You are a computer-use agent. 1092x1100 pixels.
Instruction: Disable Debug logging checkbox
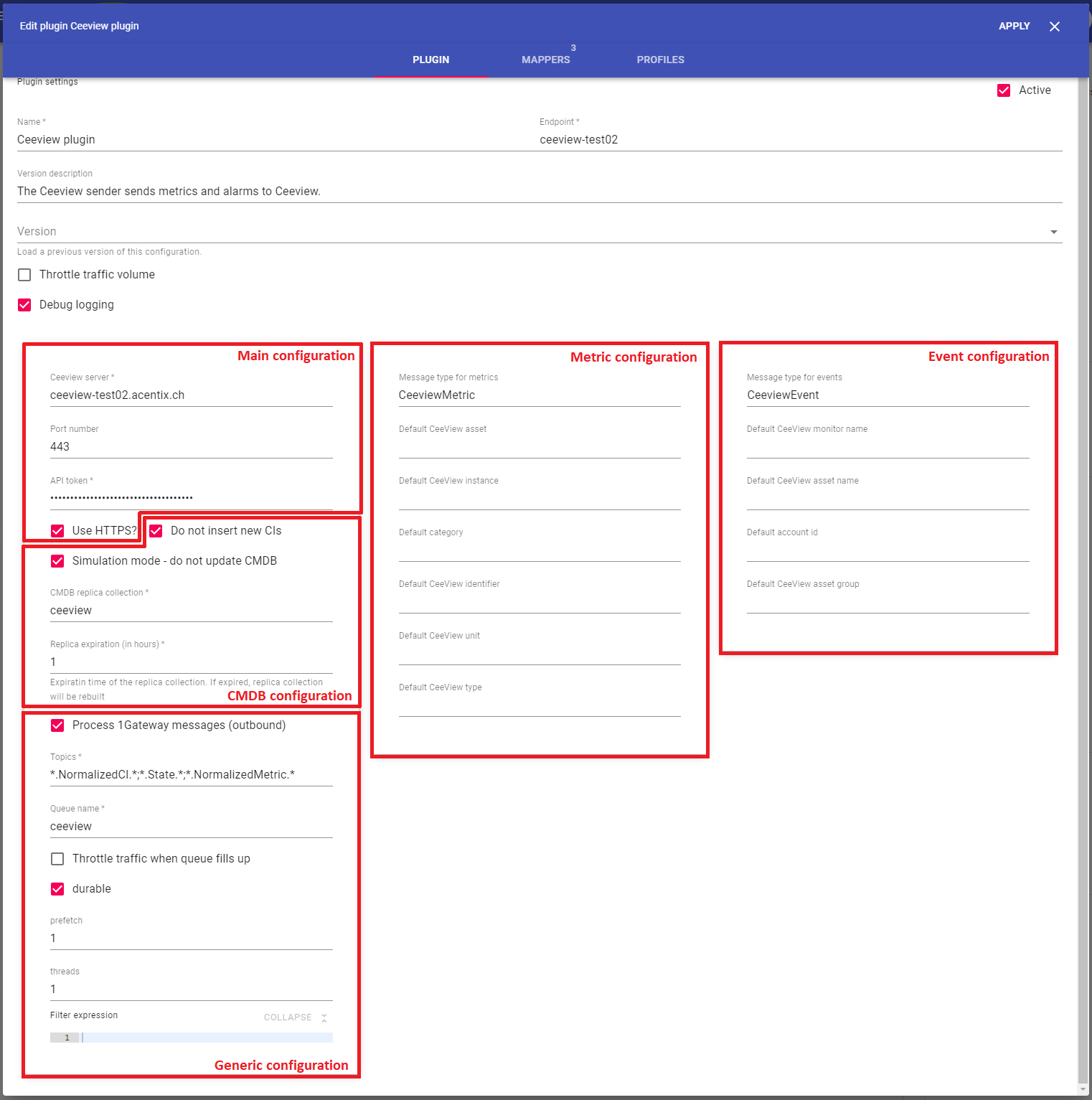(x=25, y=305)
